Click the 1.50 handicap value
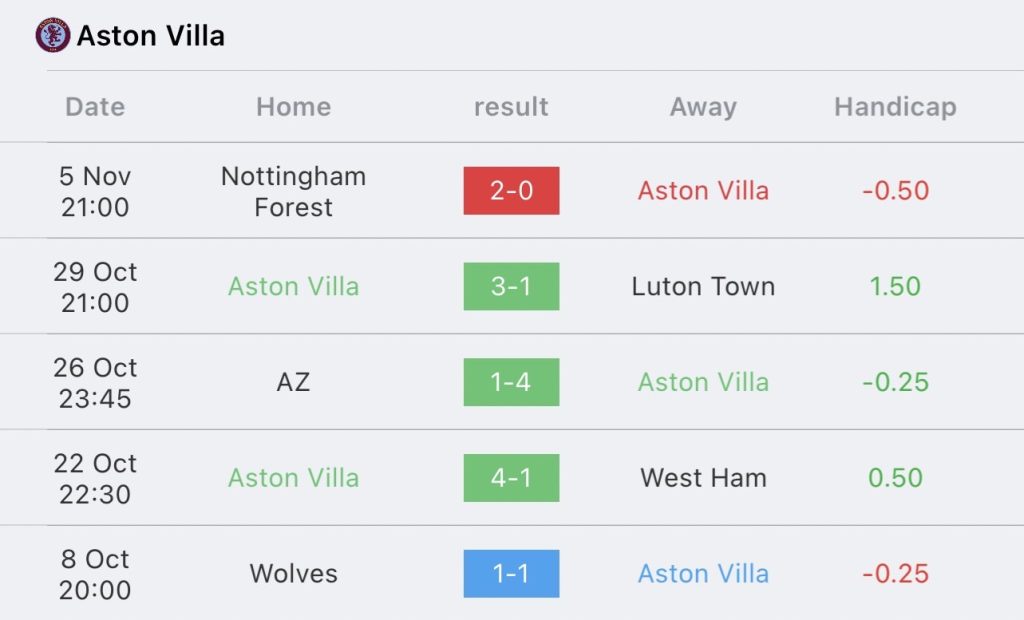Screen dimensions: 1024x620 (x=895, y=286)
